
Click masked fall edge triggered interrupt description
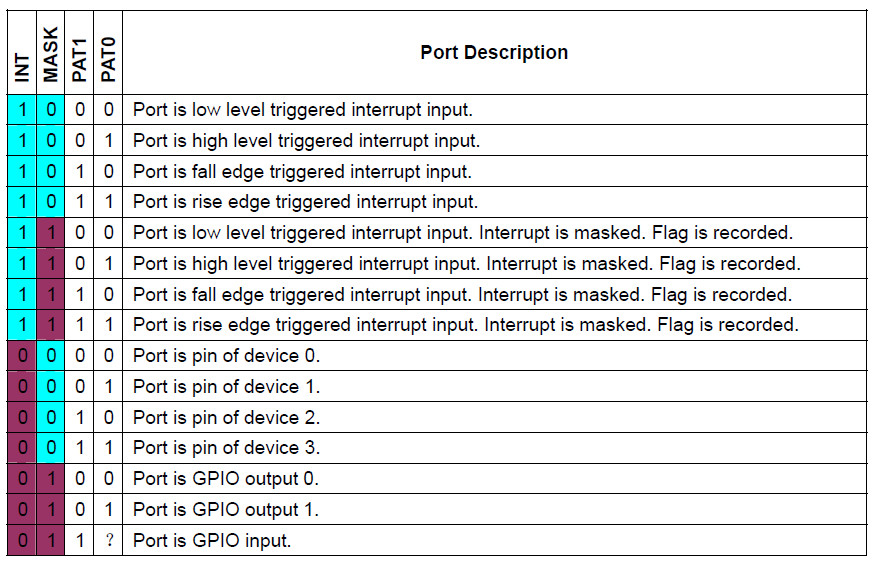click(462, 295)
